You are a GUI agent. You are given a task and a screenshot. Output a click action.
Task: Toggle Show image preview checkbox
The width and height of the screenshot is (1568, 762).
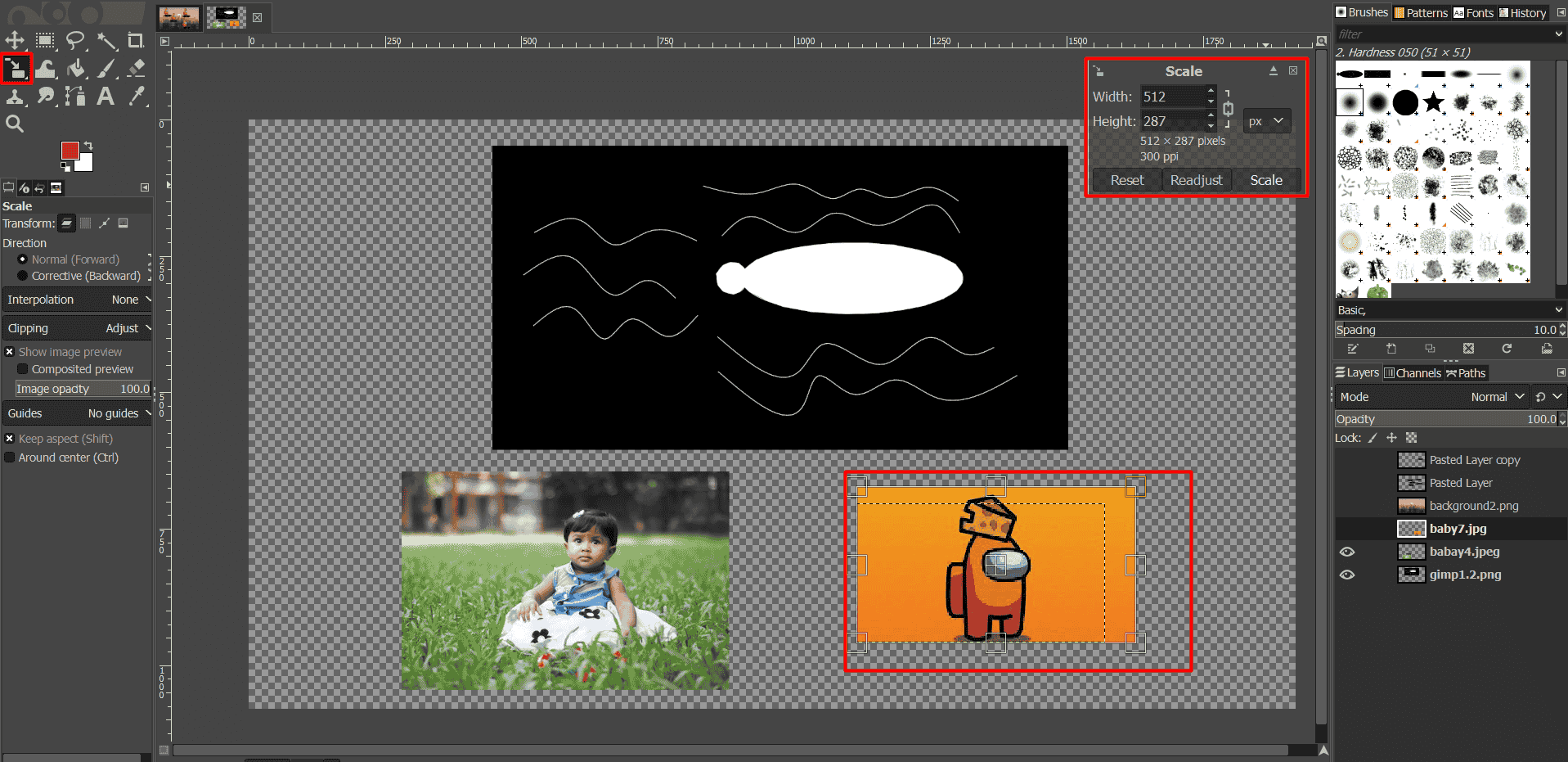[64, 352]
